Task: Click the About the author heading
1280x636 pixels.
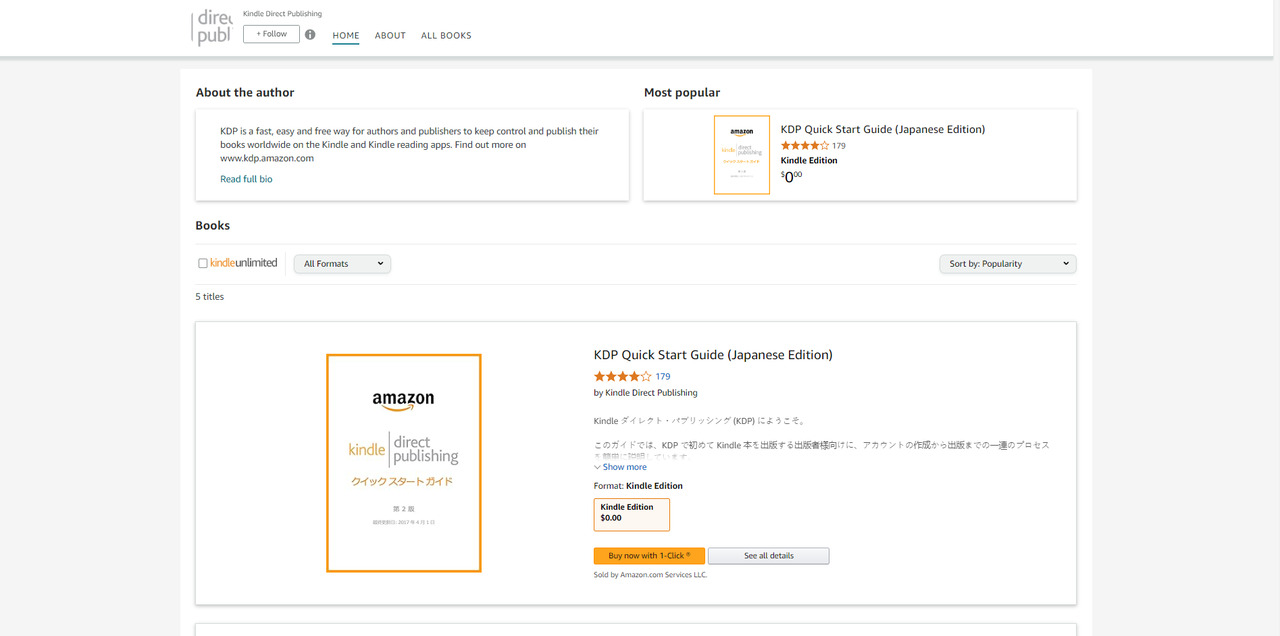Action: [x=245, y=93]
